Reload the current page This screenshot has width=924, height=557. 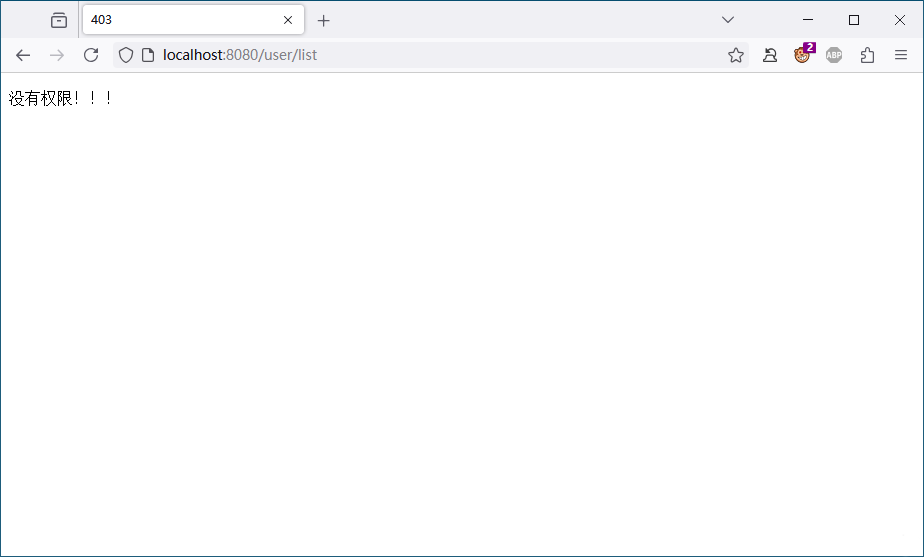91,55
